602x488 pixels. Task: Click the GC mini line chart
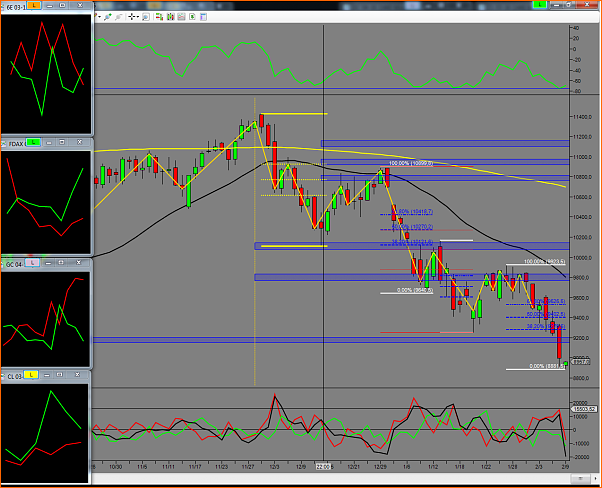(46, 319)
